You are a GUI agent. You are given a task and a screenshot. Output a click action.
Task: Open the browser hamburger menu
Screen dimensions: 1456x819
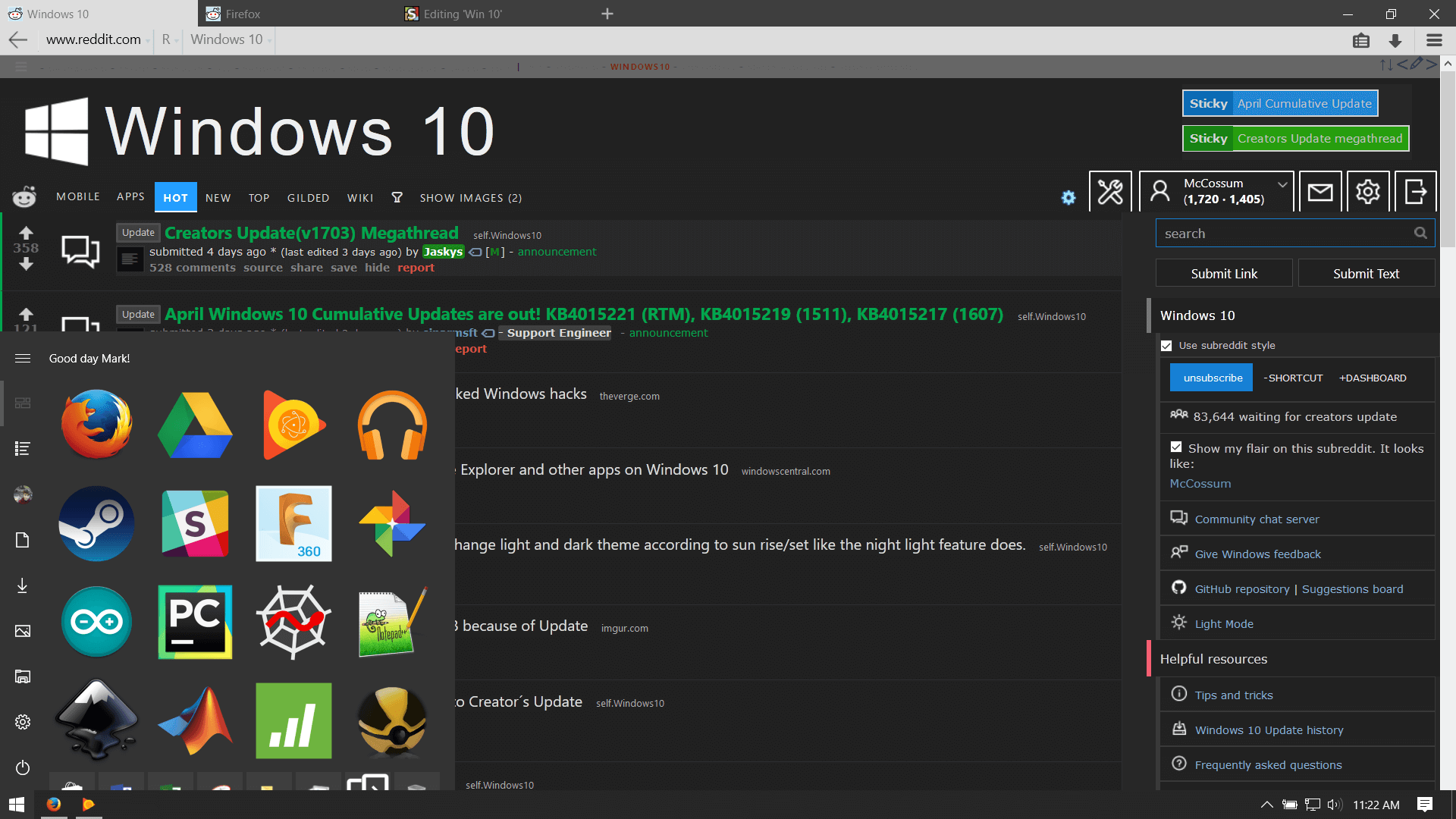[x=1434, y=40]
